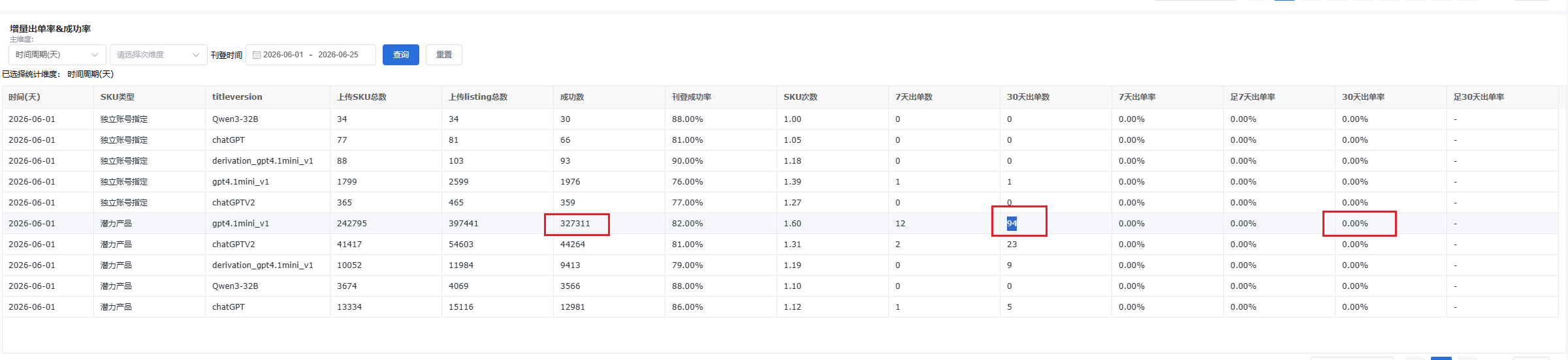Screen dimensions: 1568x360
Task: Click the 刊登成功率 value 82.00%
Action: tap(688, 224)
